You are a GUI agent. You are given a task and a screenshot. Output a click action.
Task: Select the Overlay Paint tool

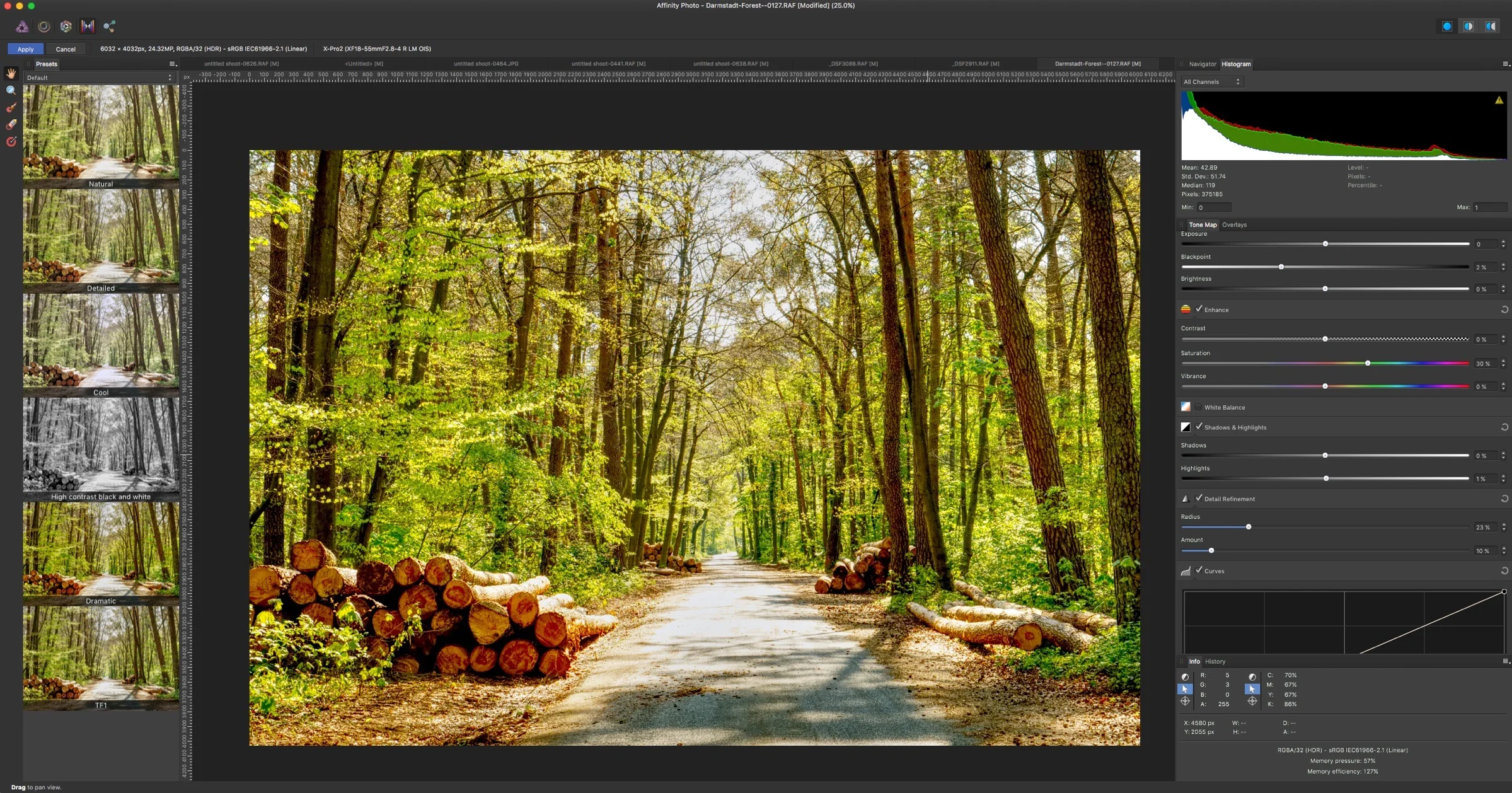11,108
